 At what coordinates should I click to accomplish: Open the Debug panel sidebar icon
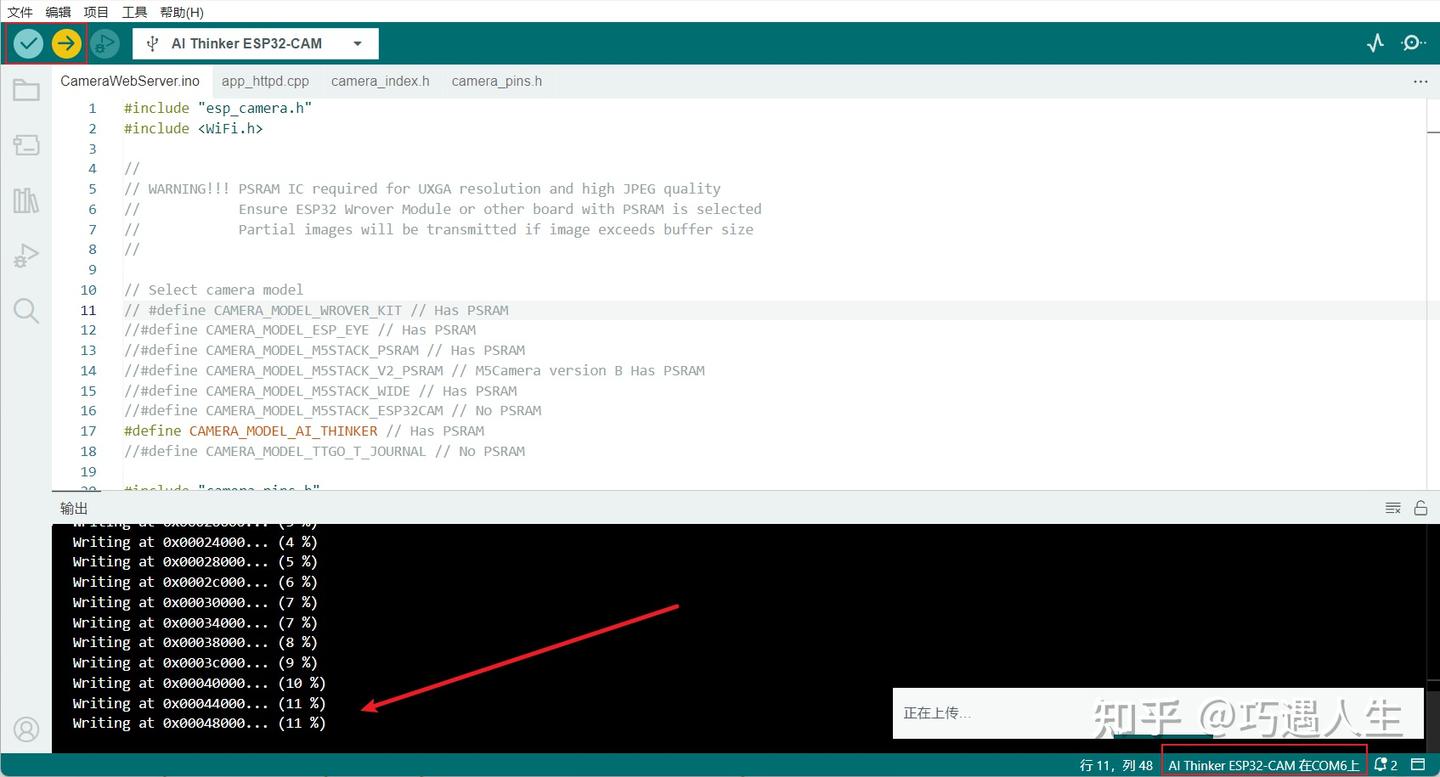(x=26, y=255)
